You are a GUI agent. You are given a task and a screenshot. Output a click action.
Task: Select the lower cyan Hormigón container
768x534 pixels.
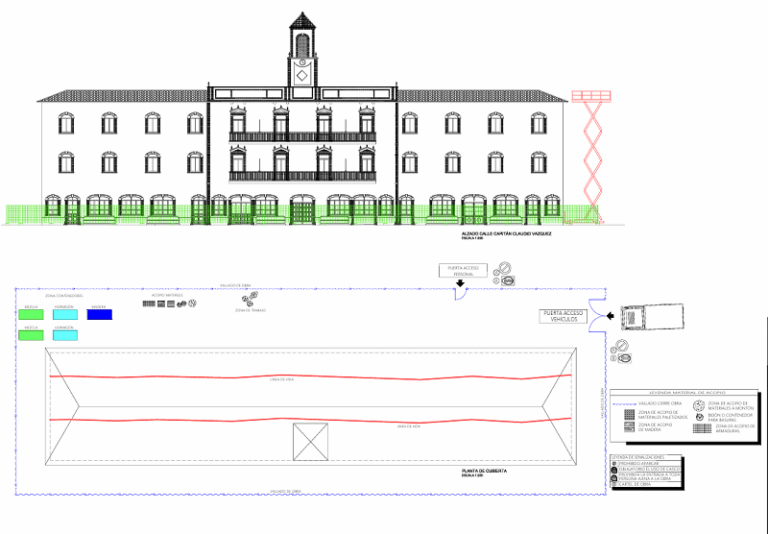coord(65,335)
